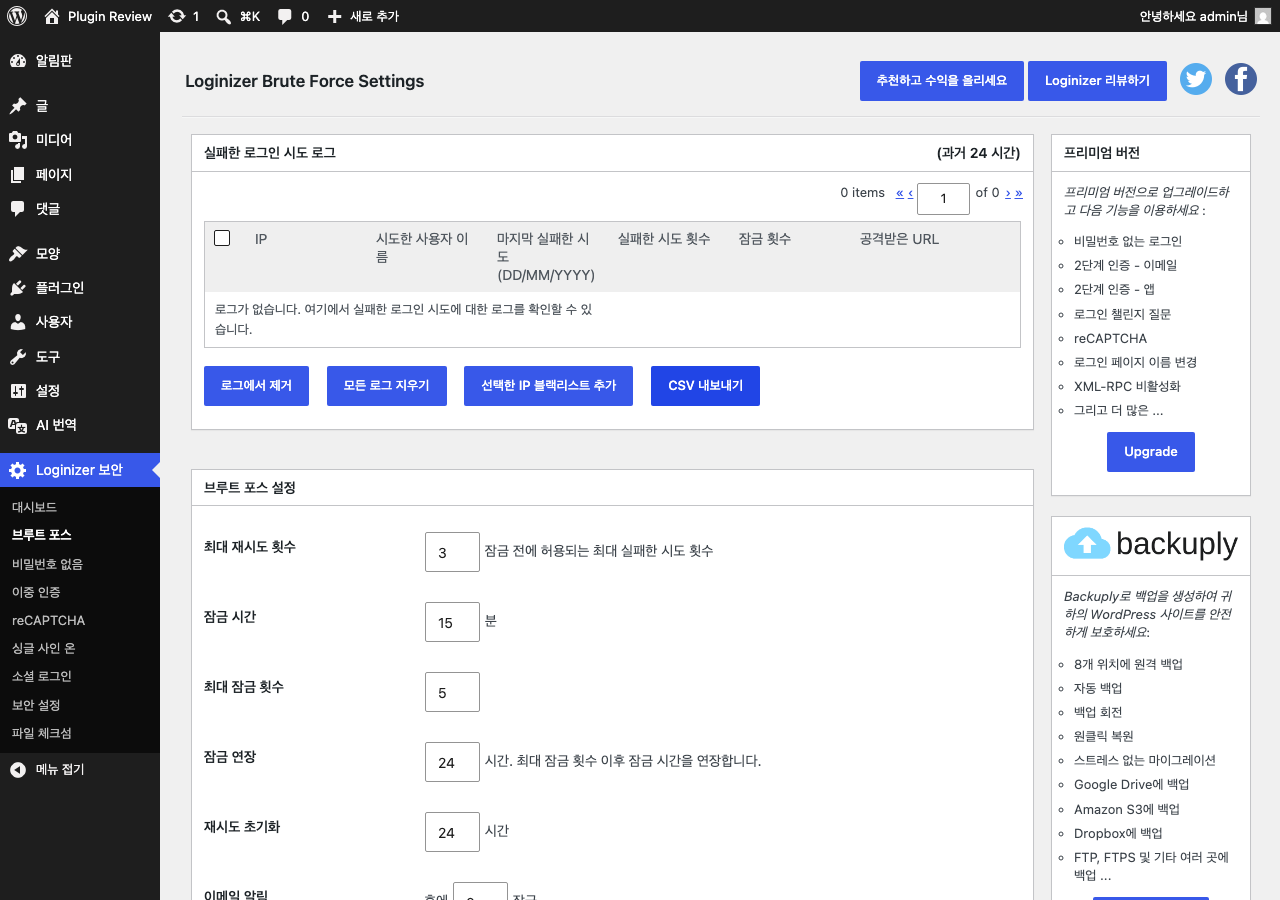The width and height of the screenshot is (1280, 900).
Task: Open the comments bubble icon in admin bar
Action: click(285, 16)
